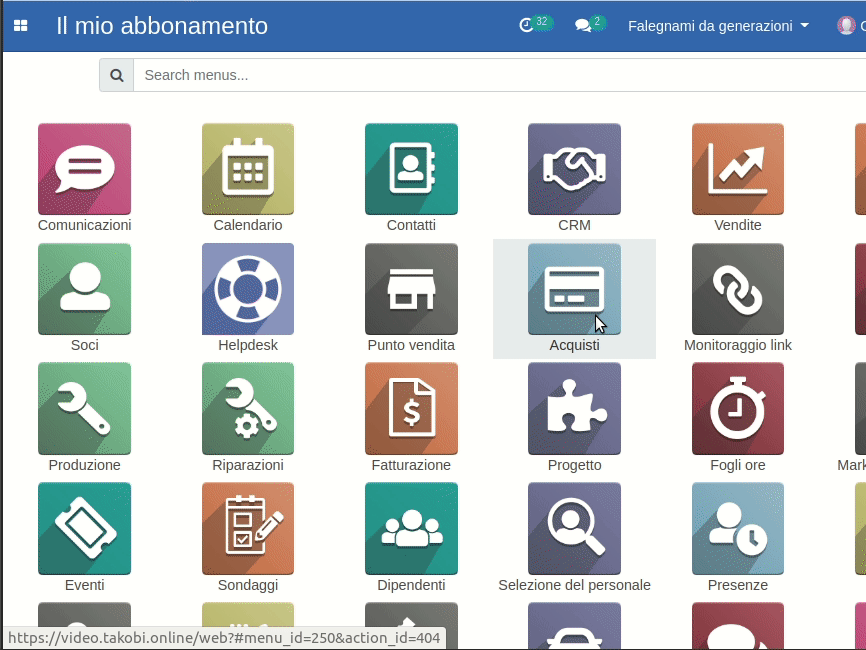This screenshot has height=650, width=866.
Task: Click the apps grid home icon
Action: click(20, 25)
